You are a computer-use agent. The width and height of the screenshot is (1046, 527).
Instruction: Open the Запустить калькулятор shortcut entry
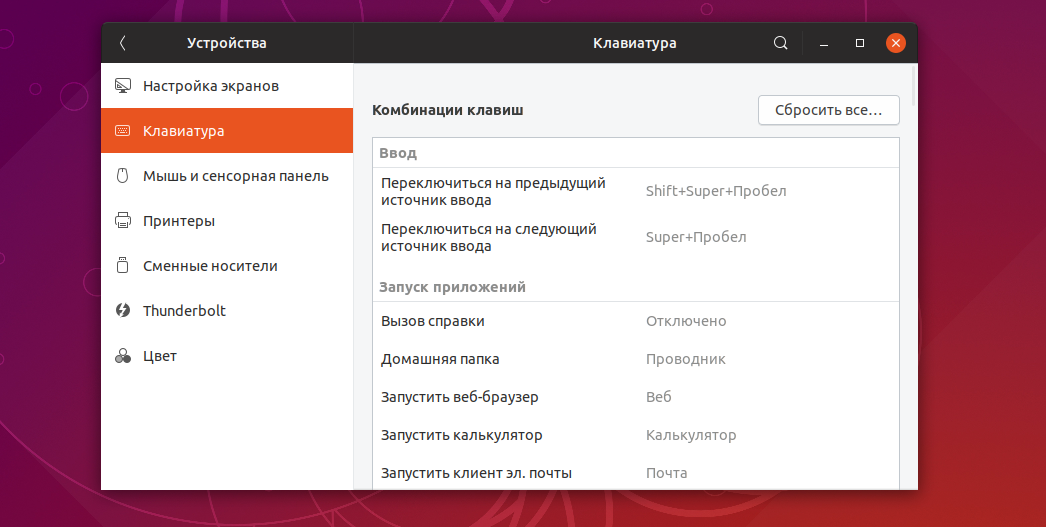point(635,435)
